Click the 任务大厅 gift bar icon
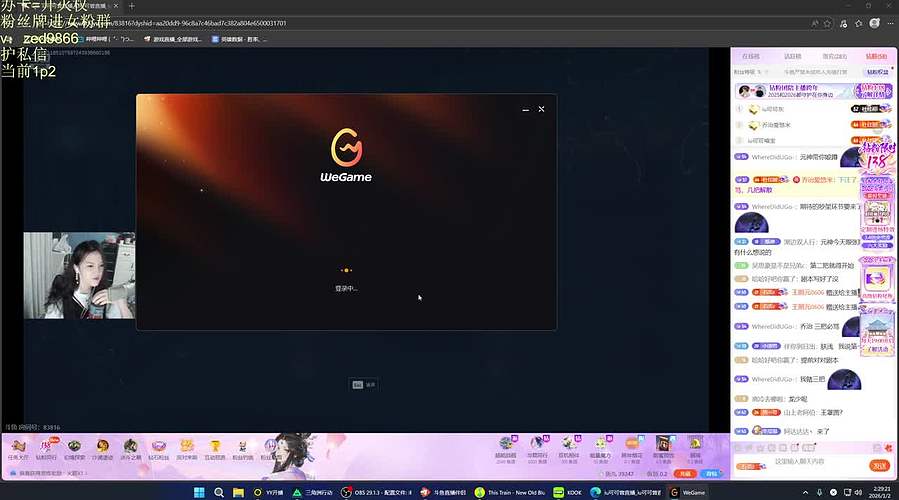The height and width of the screenshot is (500, 899). [x=17, y=448]
